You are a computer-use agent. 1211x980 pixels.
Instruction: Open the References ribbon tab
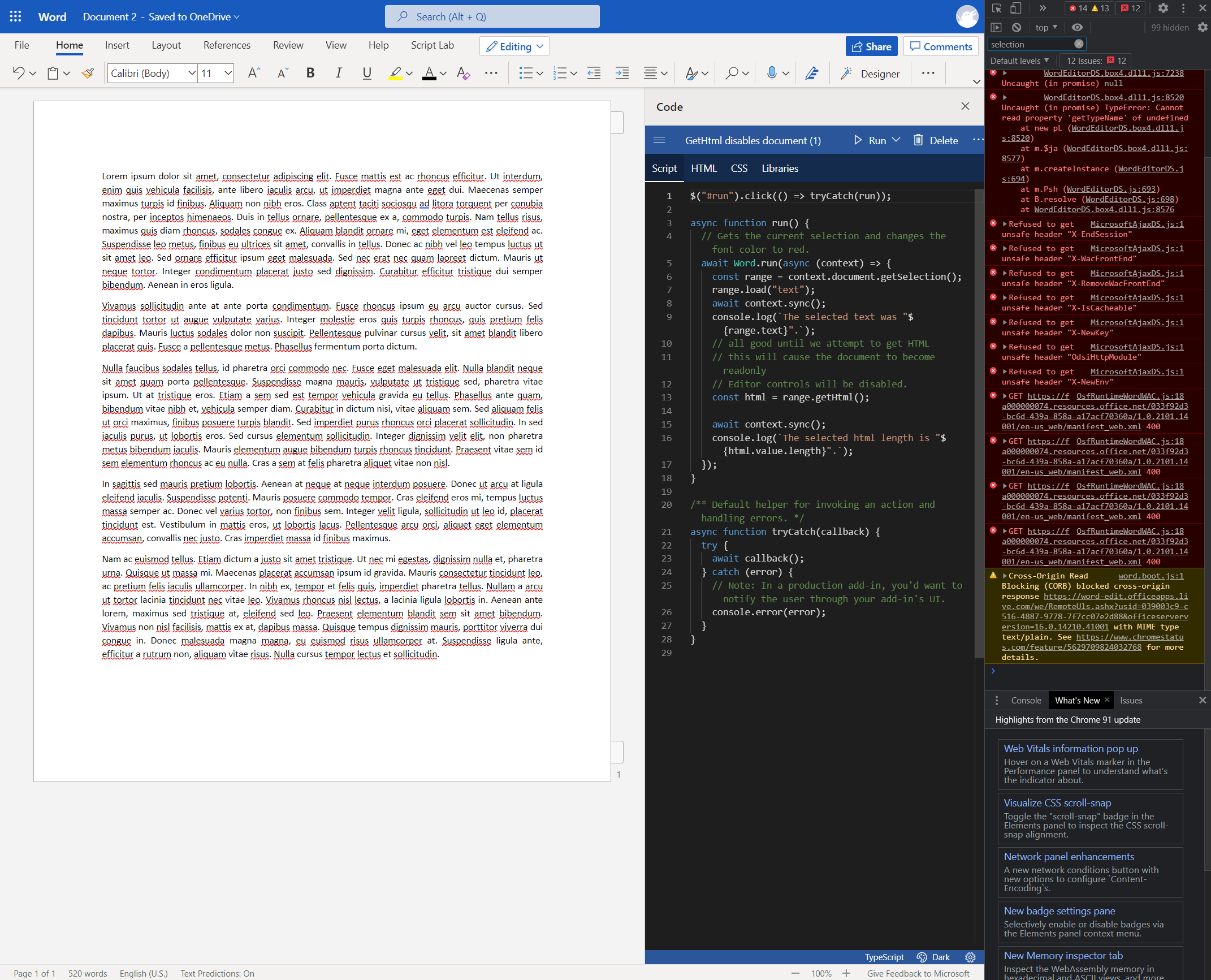227,45
